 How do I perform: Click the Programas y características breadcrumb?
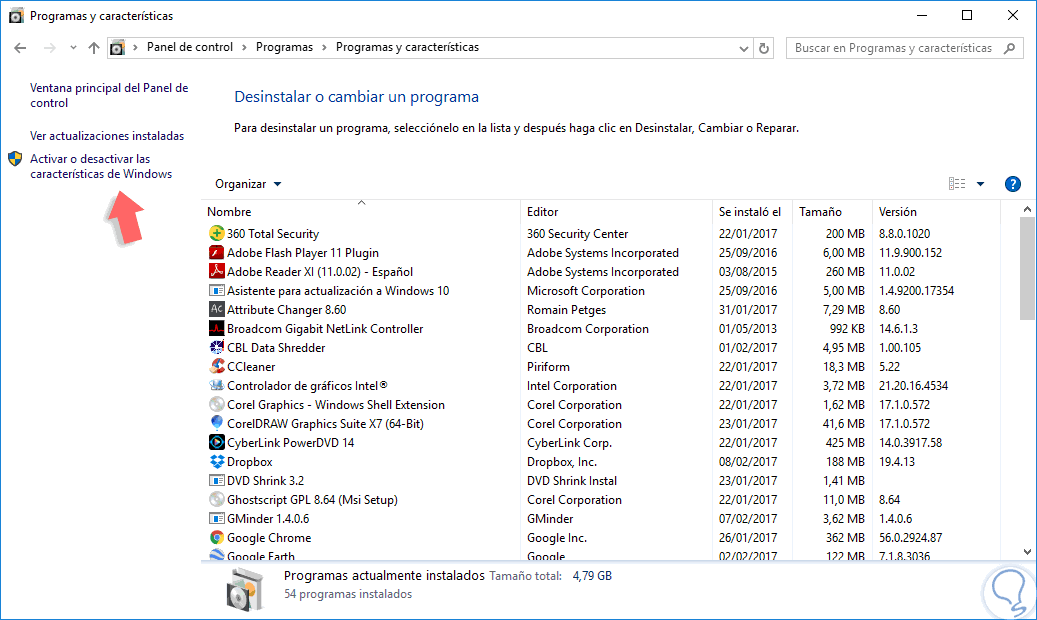[407, 47]
